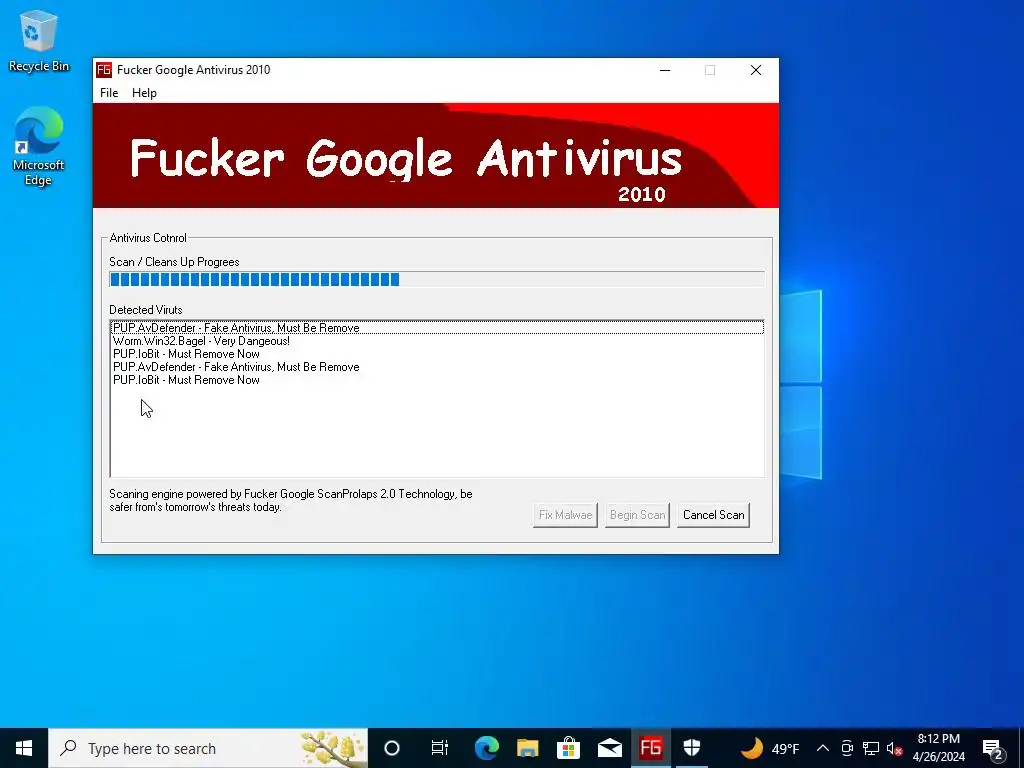1024x768 pixels.
Task: Open the Mail app from the taskbar
Action: tap(609, 748)
